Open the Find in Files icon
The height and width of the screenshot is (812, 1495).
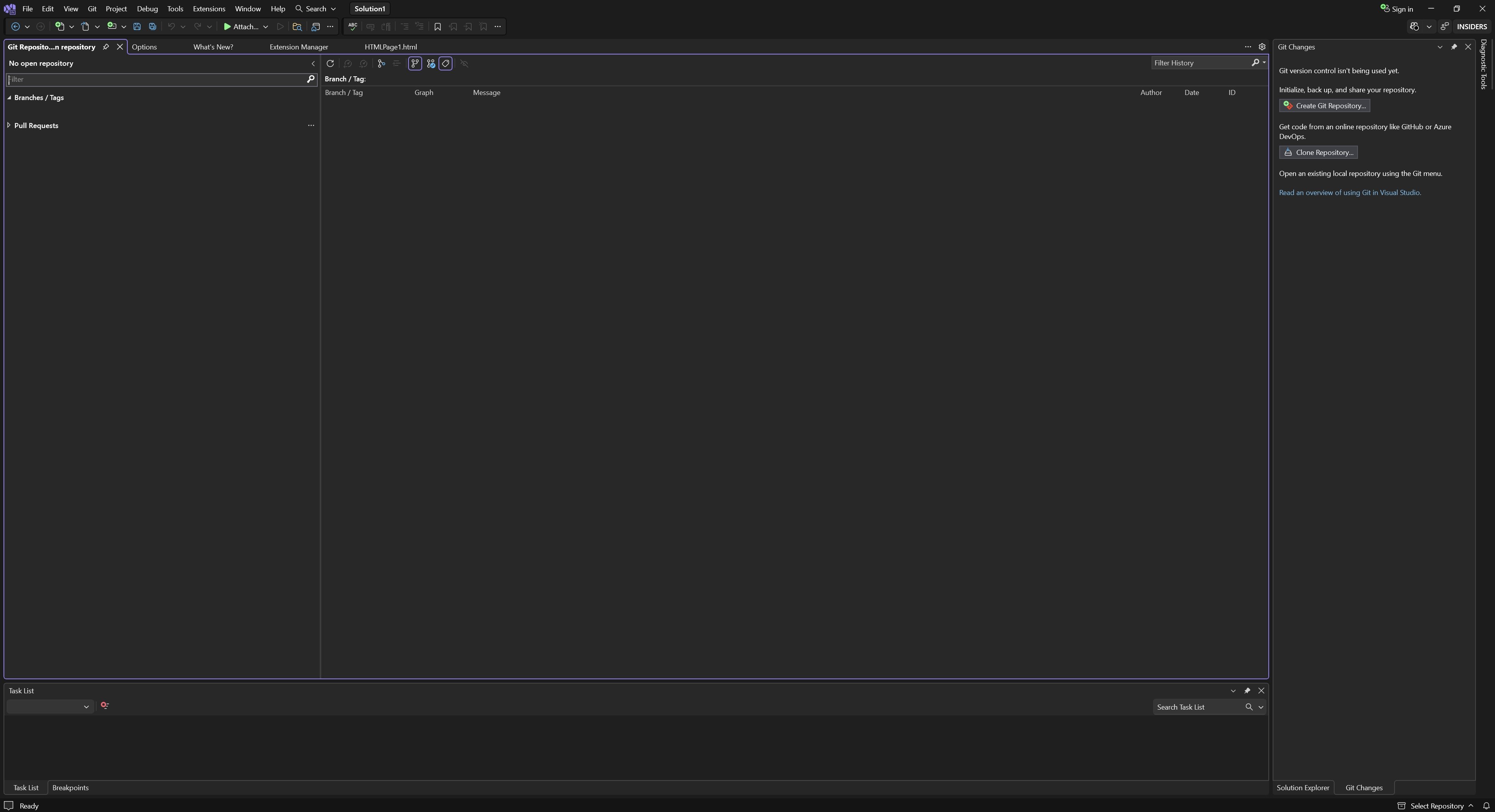297,26
